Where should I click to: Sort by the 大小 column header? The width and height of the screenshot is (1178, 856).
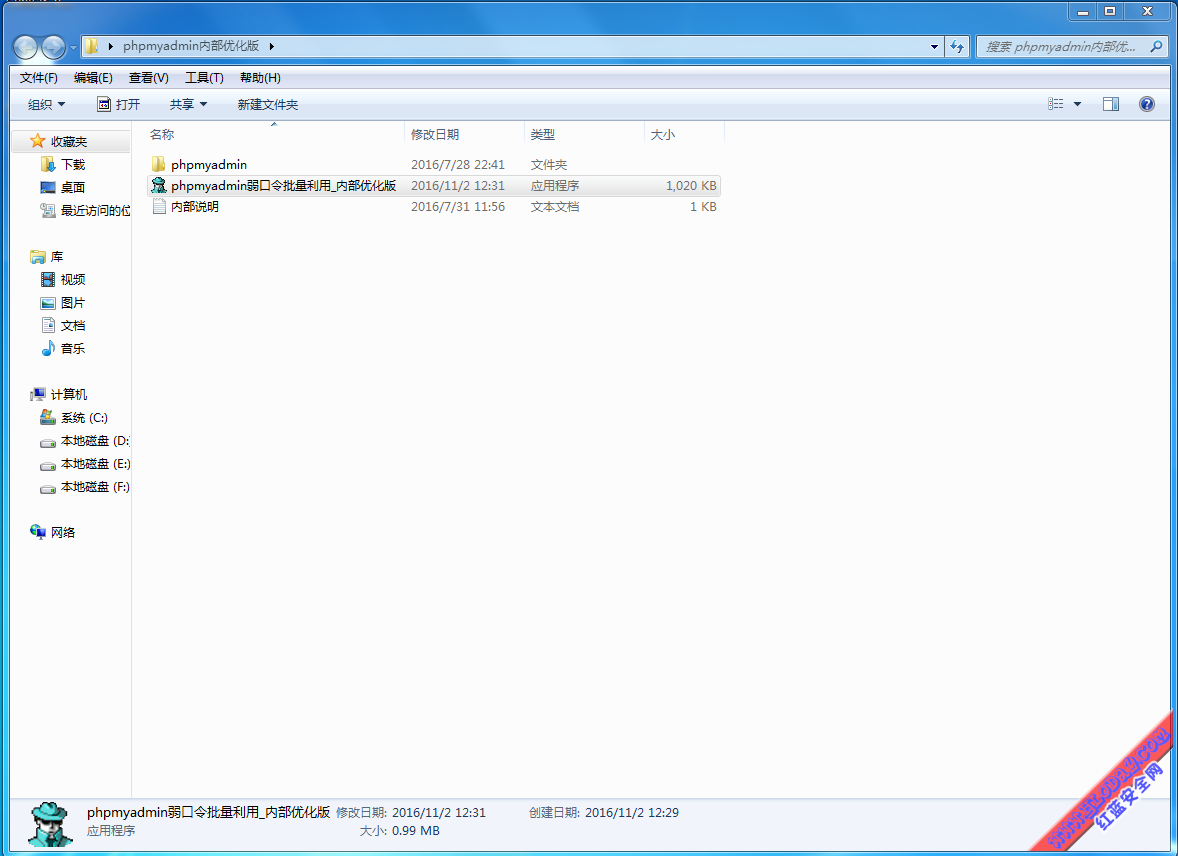click(x=684, y=135)
